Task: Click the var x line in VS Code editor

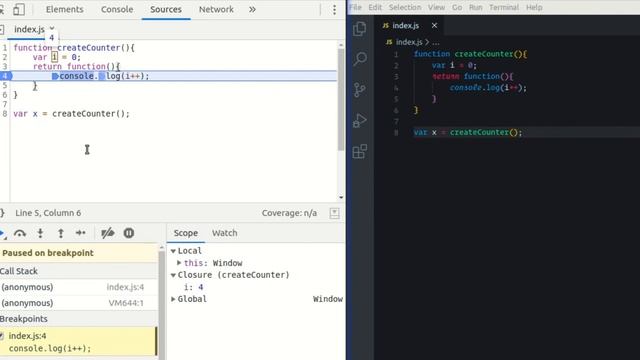Action: tap(467, 132)
